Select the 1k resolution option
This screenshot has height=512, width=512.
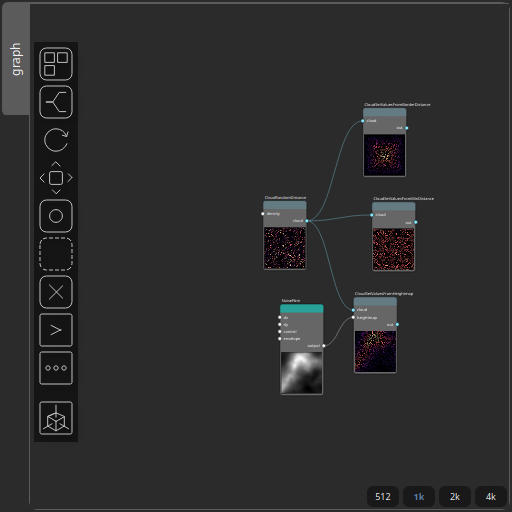[419, 497]
